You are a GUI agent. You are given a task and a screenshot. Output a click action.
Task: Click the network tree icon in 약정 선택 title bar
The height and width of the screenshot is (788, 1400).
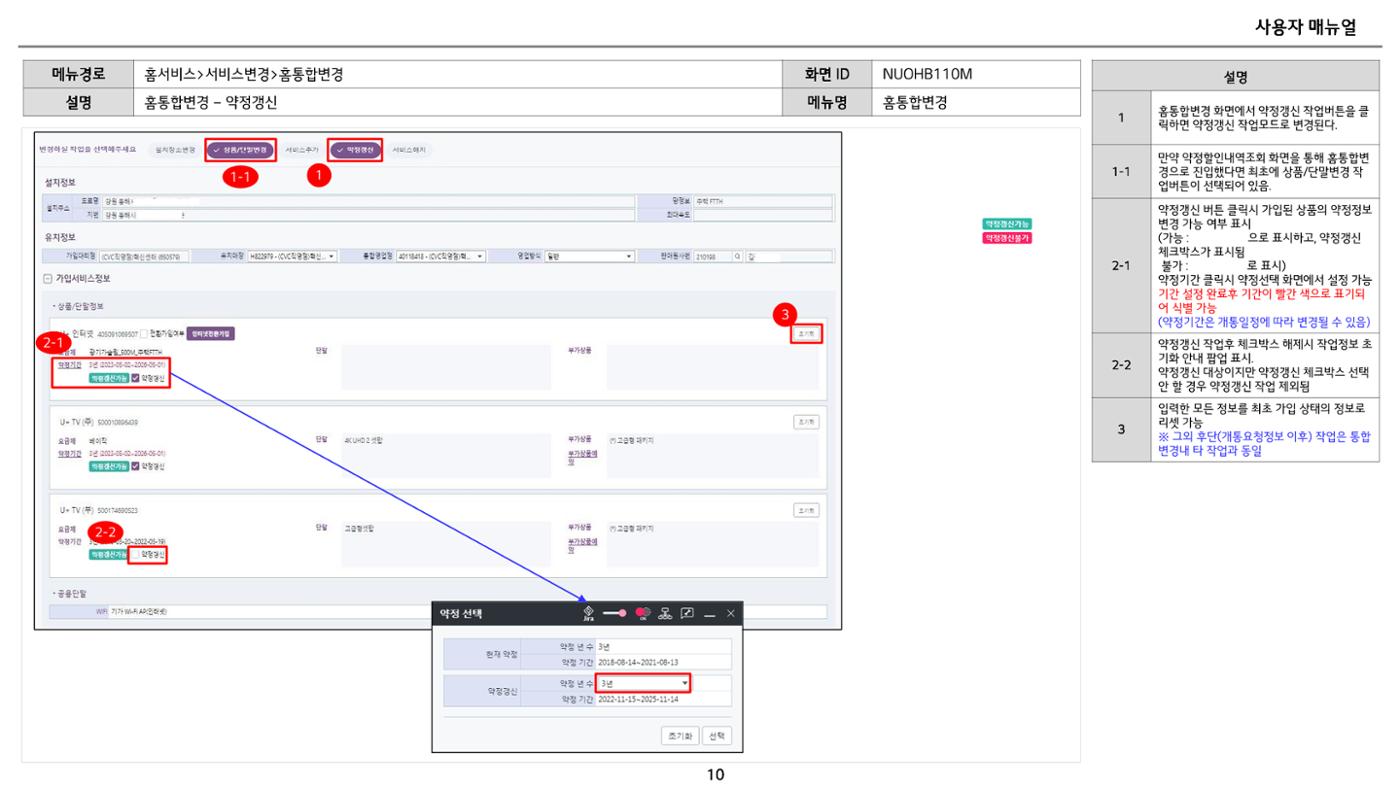click(x=666, y=613)
